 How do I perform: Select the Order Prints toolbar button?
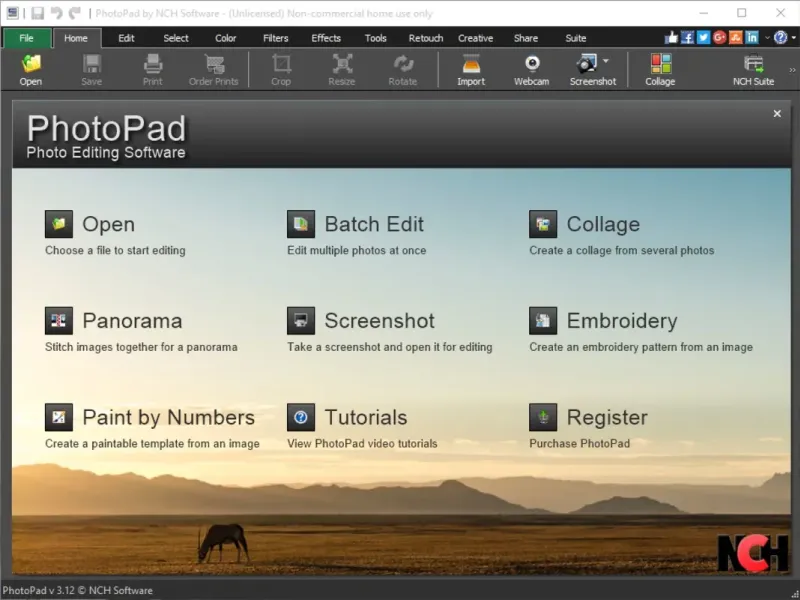pyautogui.click(x=213, y=70)
